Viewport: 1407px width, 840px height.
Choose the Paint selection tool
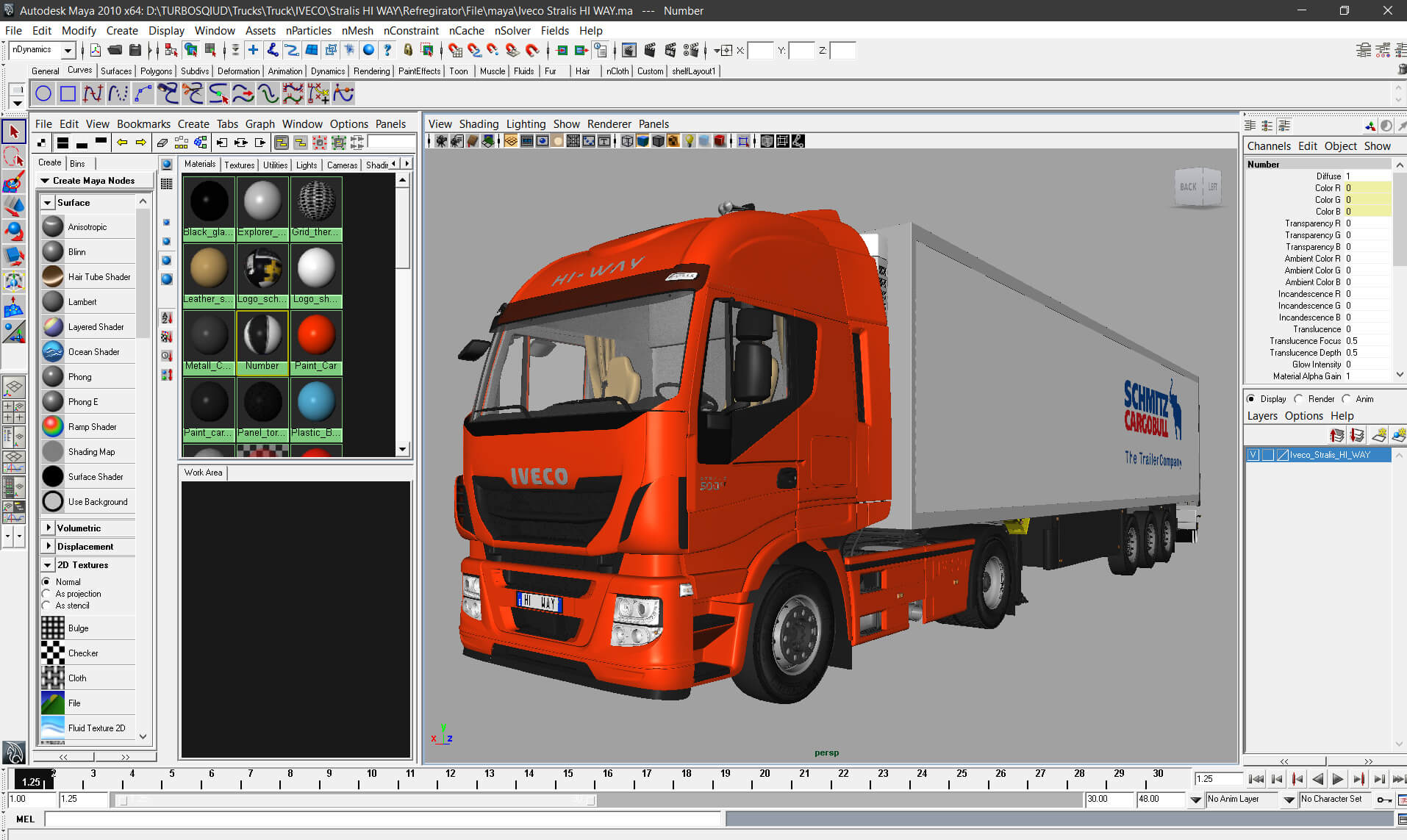pyautogui.click(x=14, y=182)
